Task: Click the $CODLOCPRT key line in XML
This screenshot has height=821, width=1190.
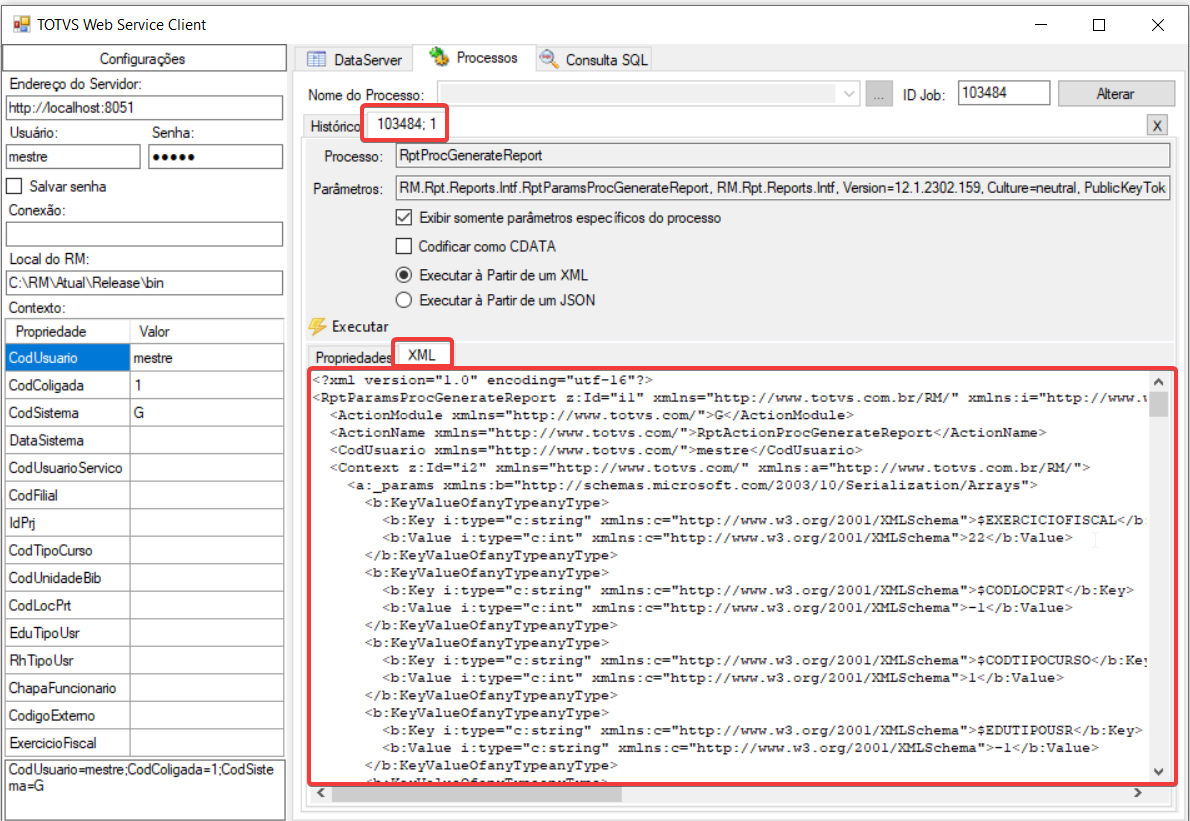Action: 757,590
